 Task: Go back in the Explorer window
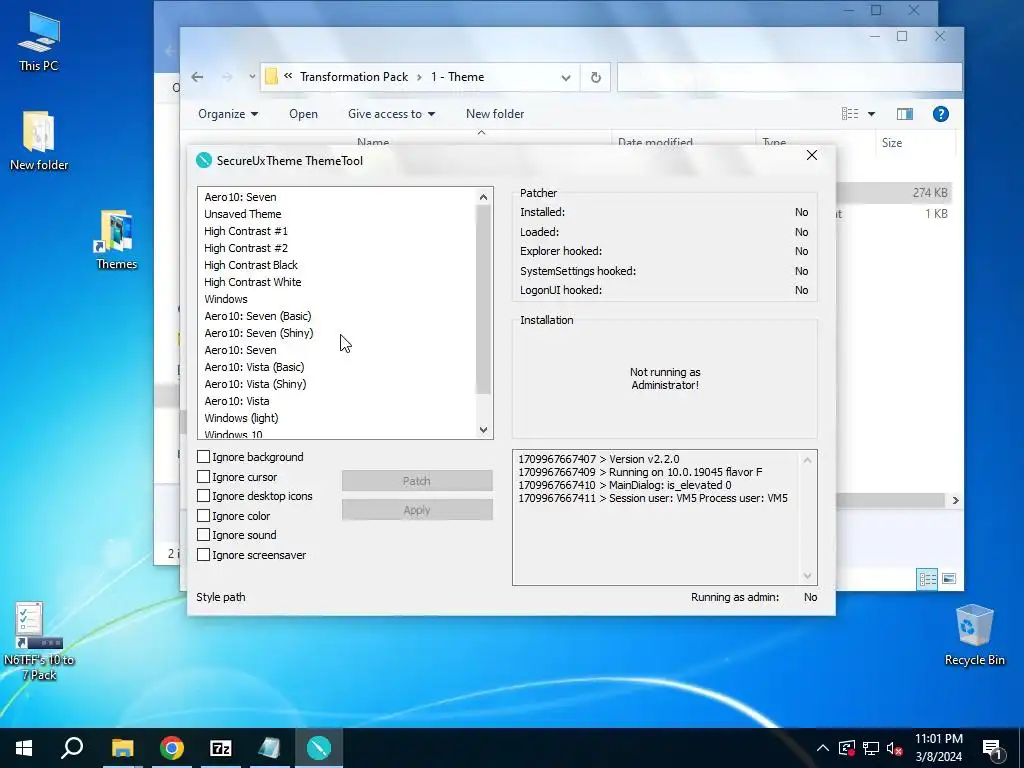click(197, 77)
